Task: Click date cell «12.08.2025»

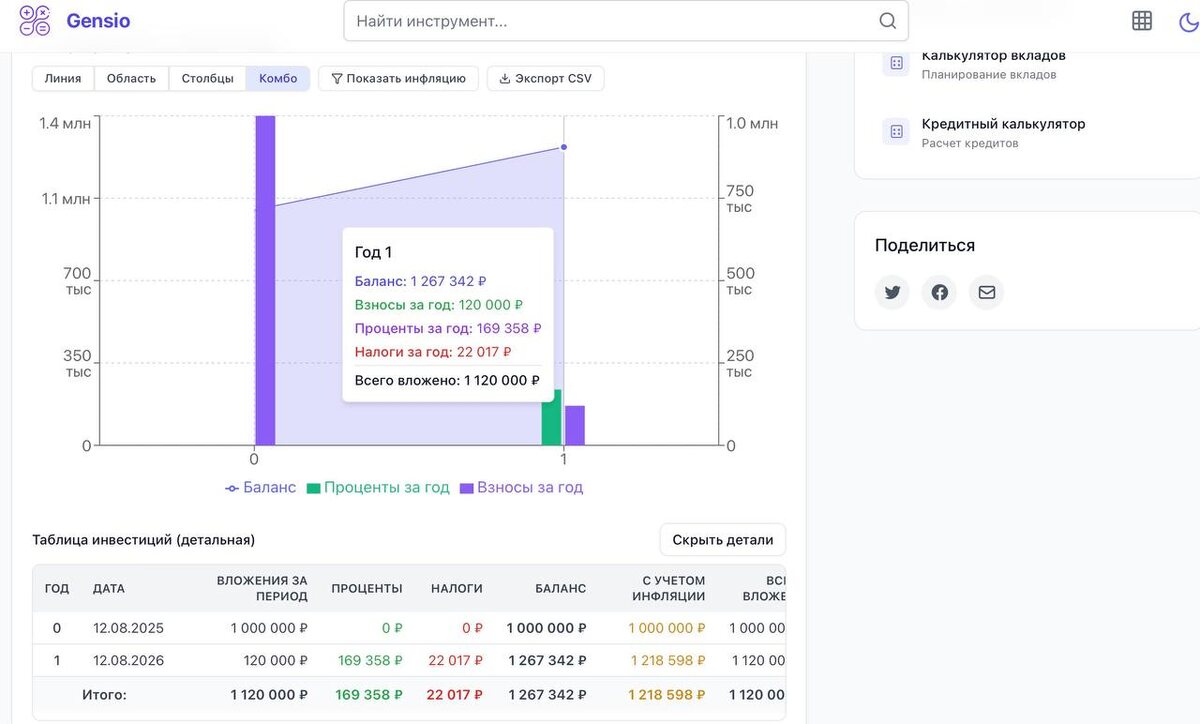Action: 128,628
